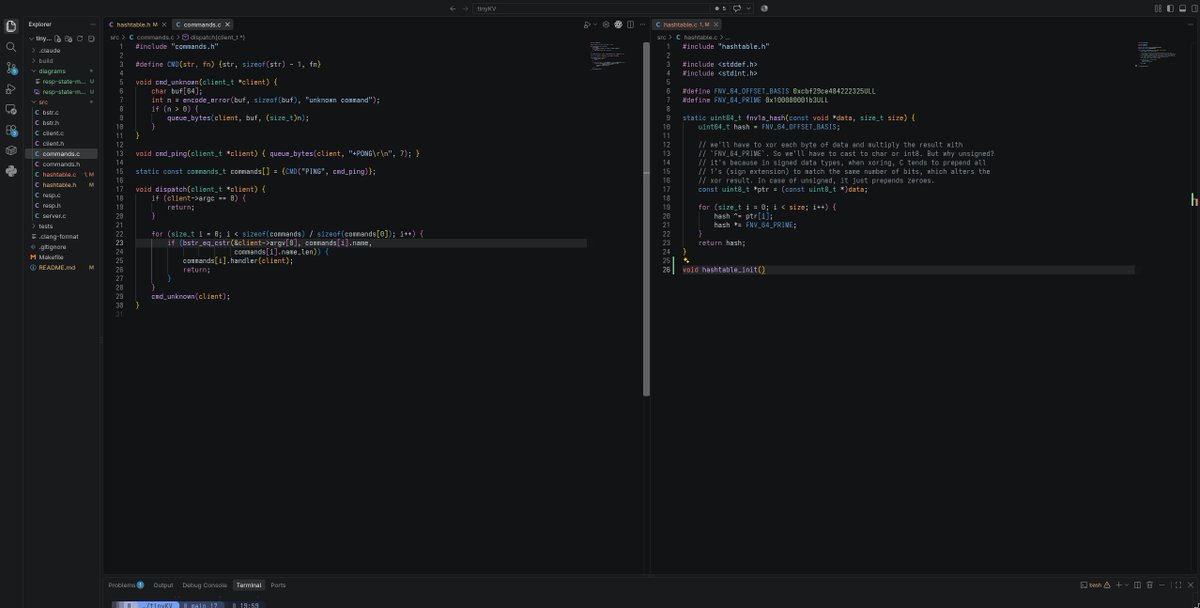Open the Python icon in activity bar

11,171
